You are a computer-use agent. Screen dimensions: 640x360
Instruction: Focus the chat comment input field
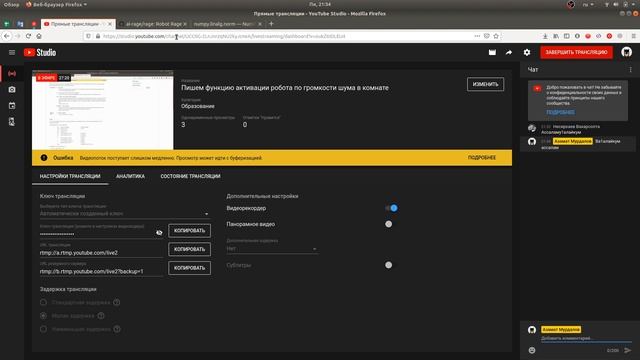coord(586,338)
